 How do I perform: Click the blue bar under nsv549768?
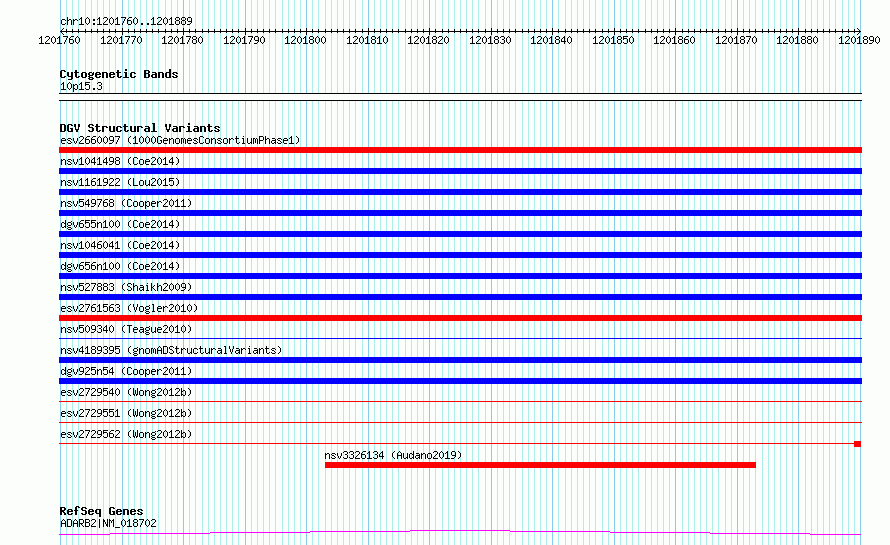pos(460,213)
